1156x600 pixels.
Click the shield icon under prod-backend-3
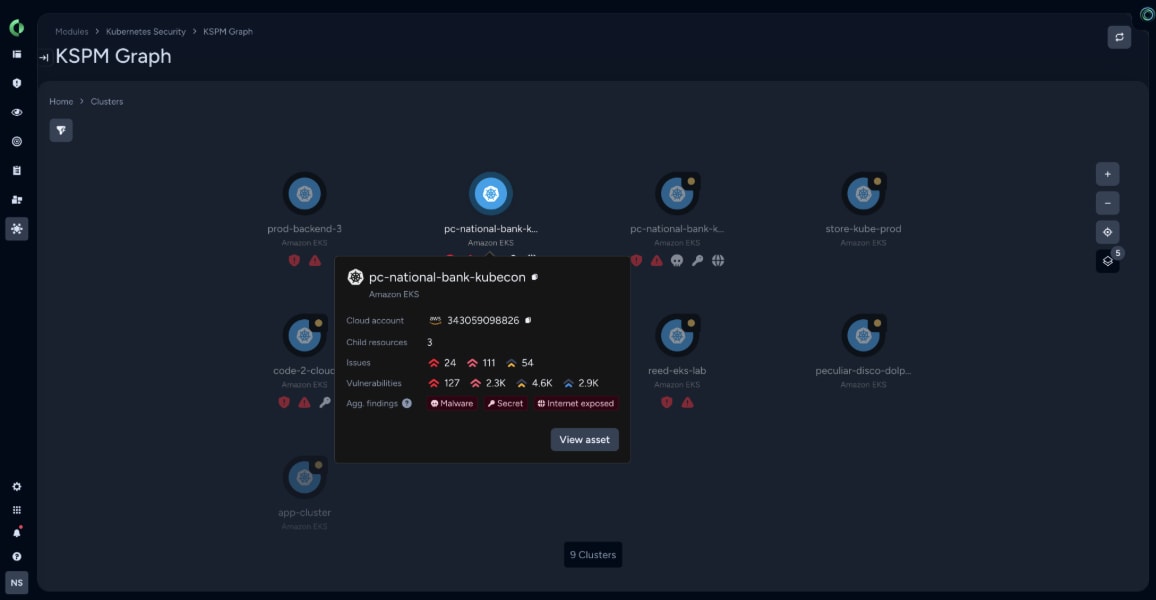point(294,260)
